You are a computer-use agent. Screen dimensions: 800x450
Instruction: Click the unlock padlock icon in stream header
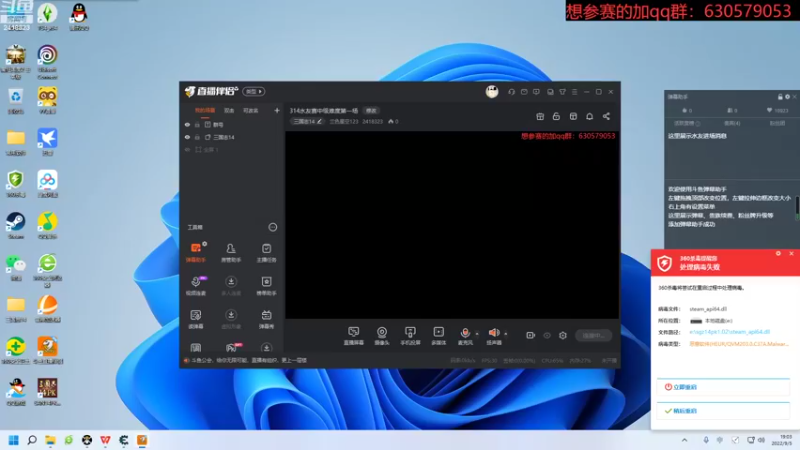click(x=556, y=116)
